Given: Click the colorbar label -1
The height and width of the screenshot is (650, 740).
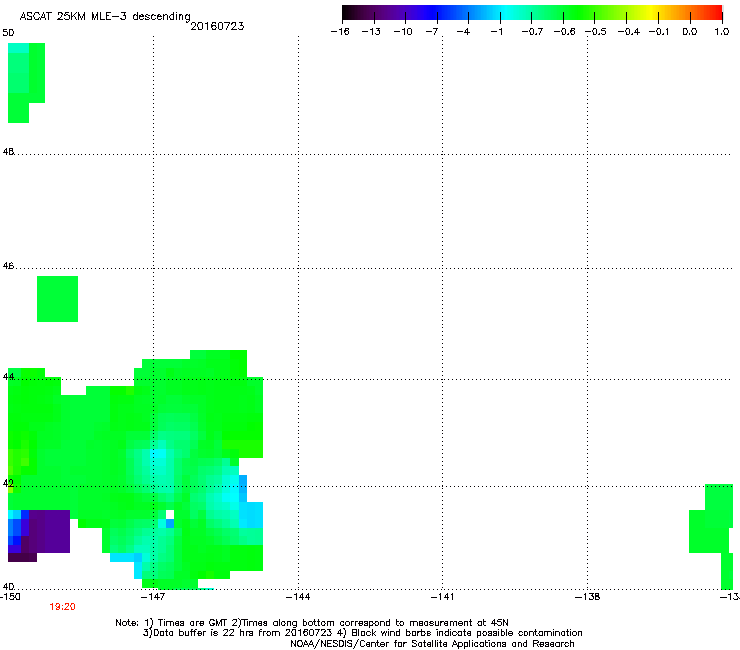Looking at the screenshot, I should (496, 32).
